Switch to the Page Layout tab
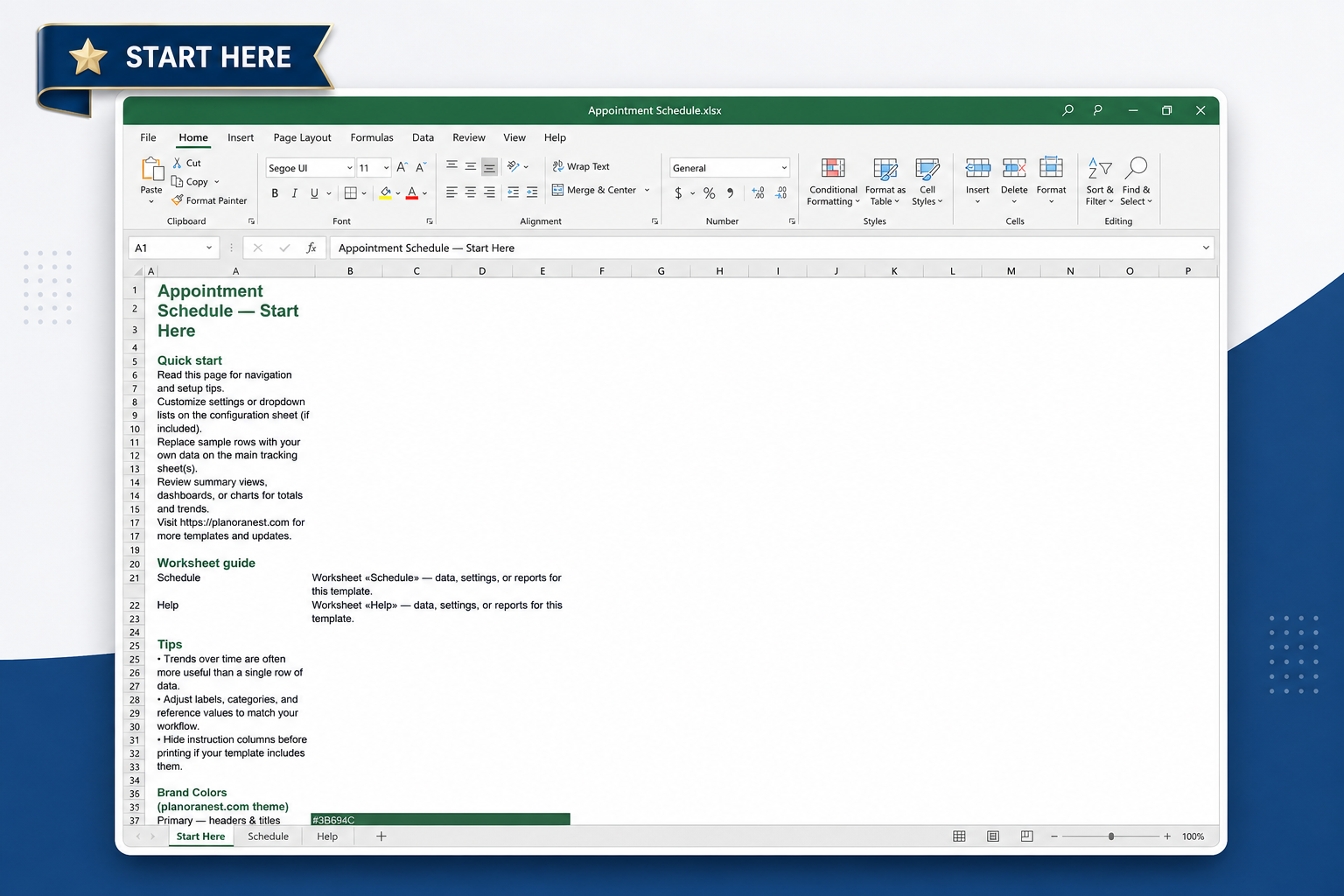This screenshot has width=1344, height=896. (x=302, y=137)
